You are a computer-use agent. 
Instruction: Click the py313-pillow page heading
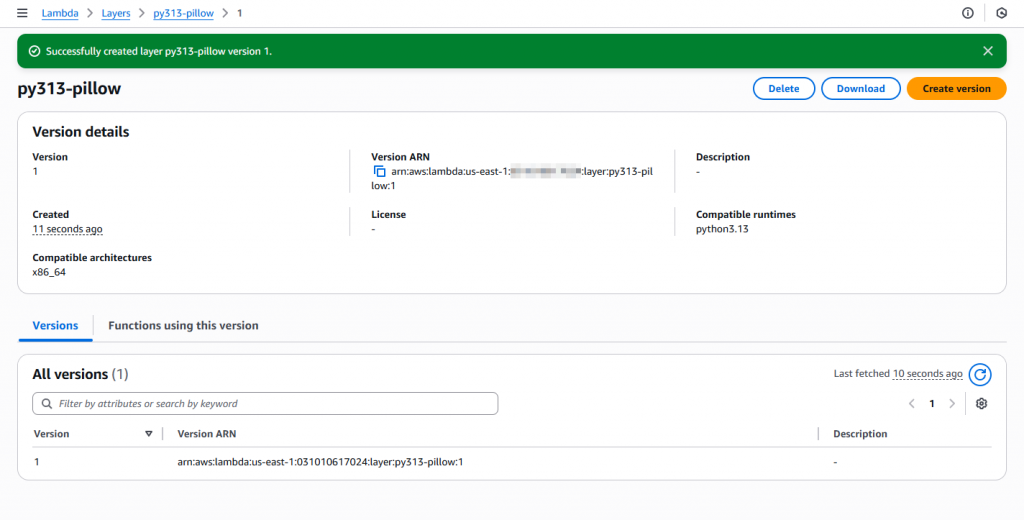coord(69,89)
